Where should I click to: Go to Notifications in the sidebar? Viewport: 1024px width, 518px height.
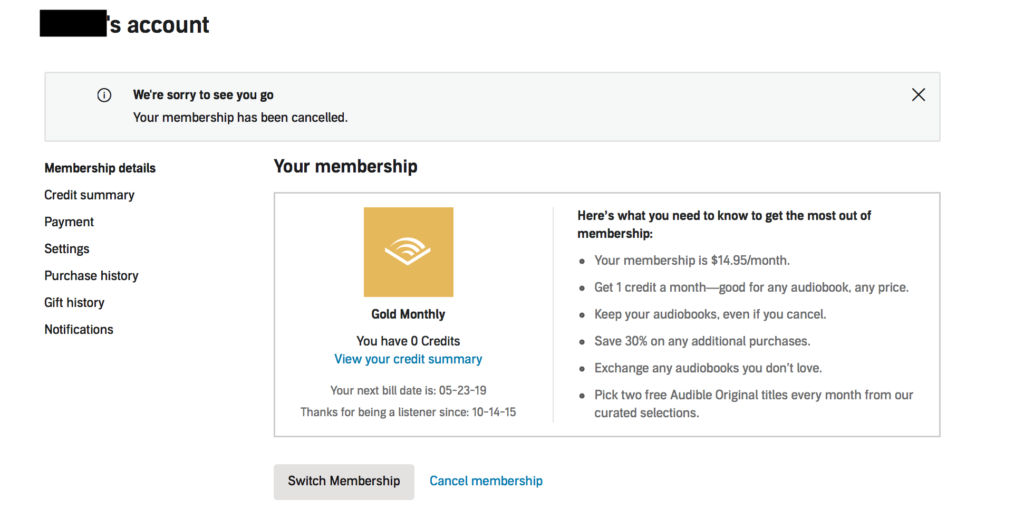click(79, 330)
